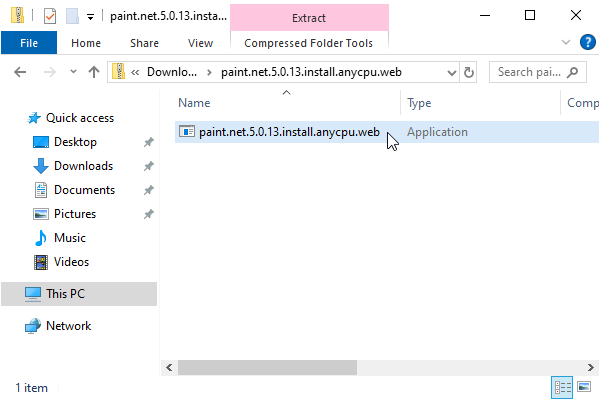Open Help with the question mark icon
The image size is (600, 400).
tap(587, 42)
